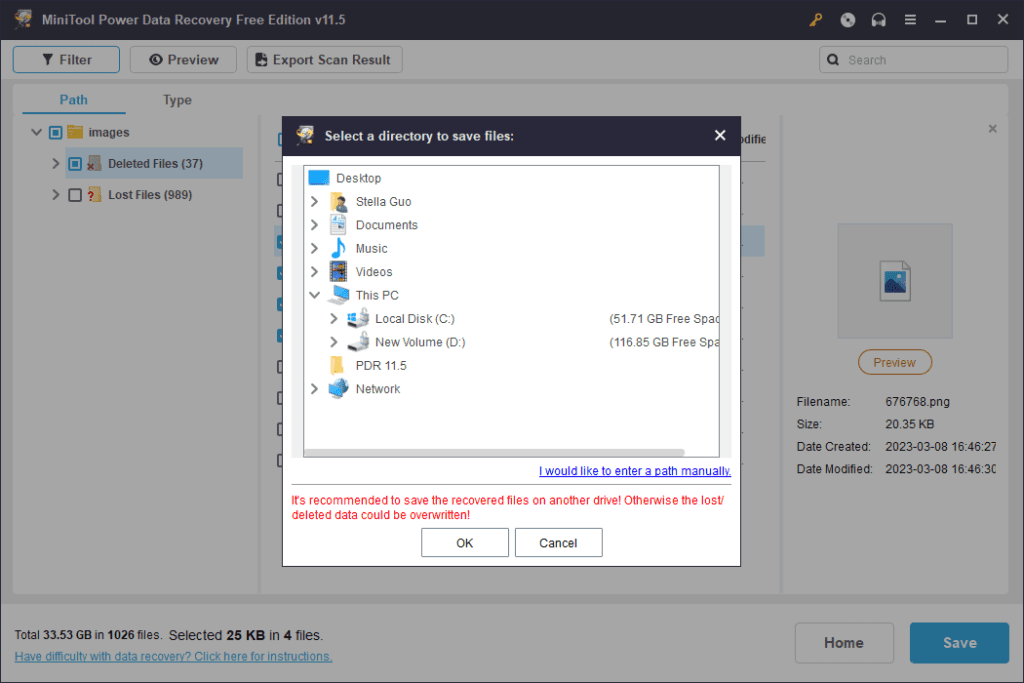
Task: Open the Filter options
Action: click(x=67, y=59)
